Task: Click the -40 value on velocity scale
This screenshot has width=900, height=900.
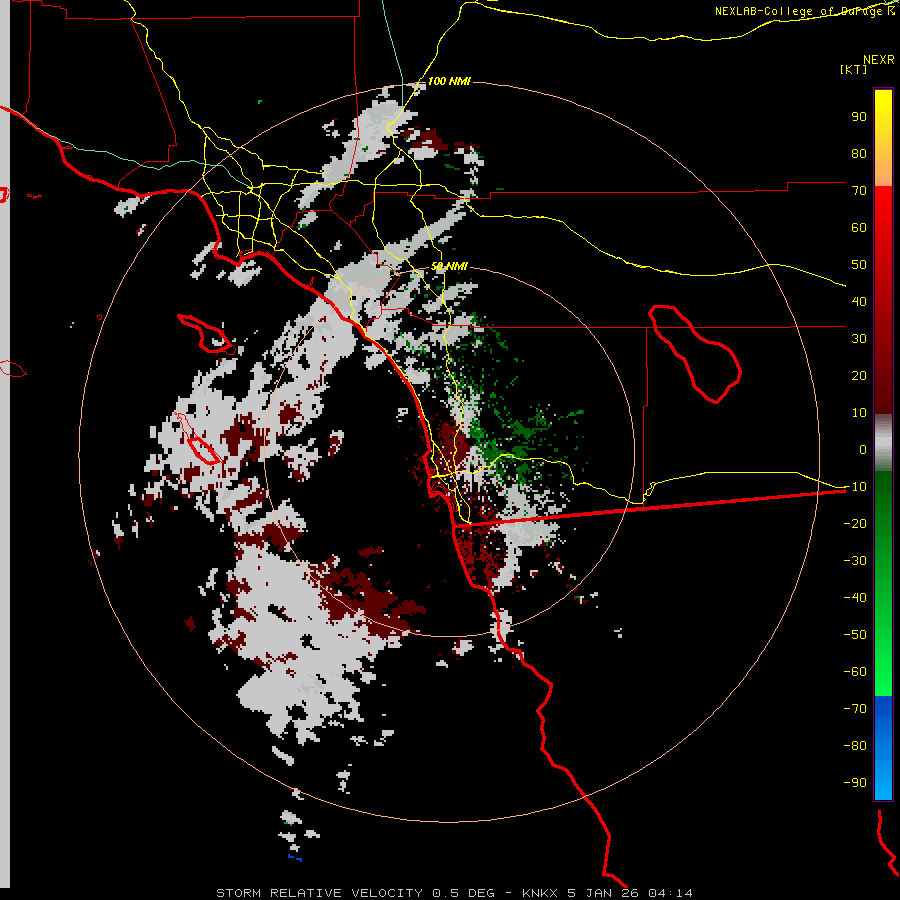Action: pyautogui.click(x=855, y=598)
